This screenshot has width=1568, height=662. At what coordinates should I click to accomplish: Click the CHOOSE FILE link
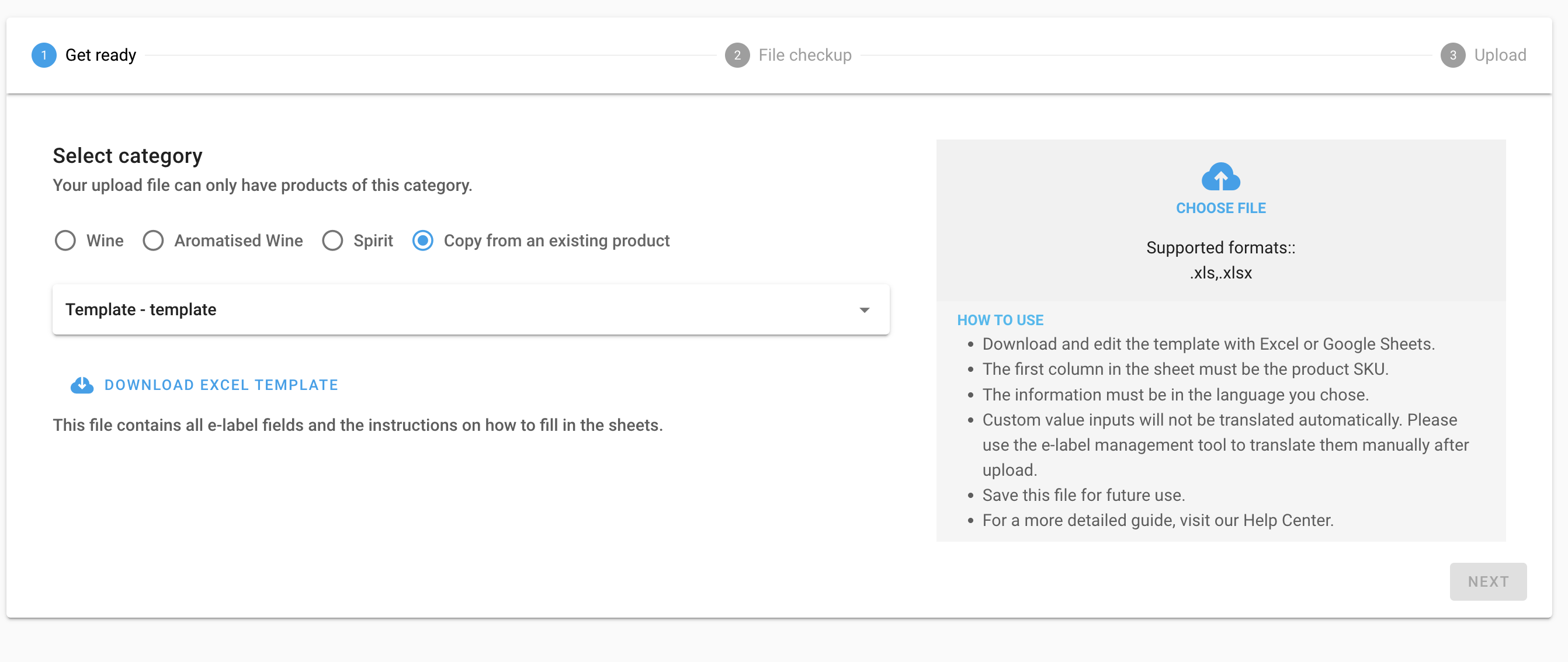pyautogui.click(x=1220, y=208)
